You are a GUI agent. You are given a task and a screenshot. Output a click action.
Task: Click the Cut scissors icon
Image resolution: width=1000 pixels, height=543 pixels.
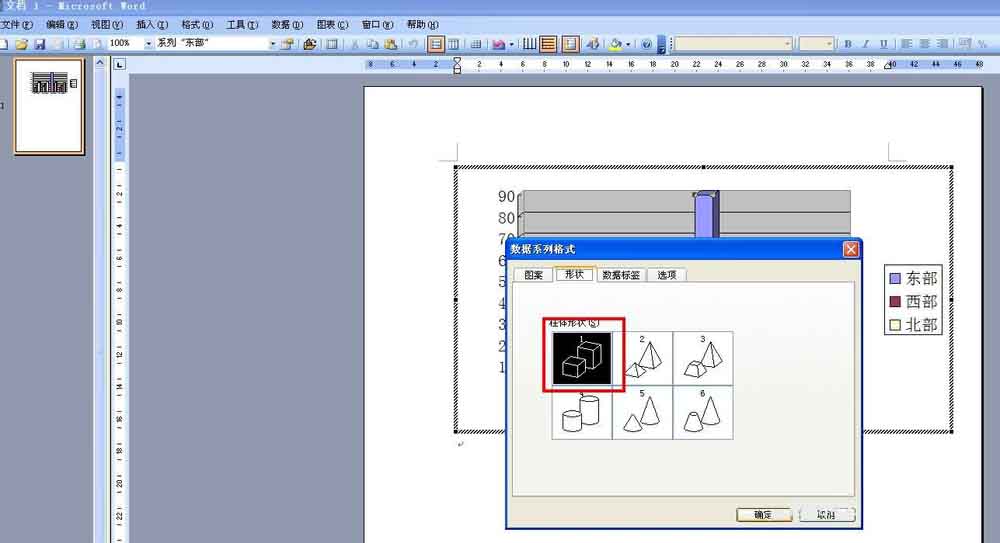[x=355, y=44]
